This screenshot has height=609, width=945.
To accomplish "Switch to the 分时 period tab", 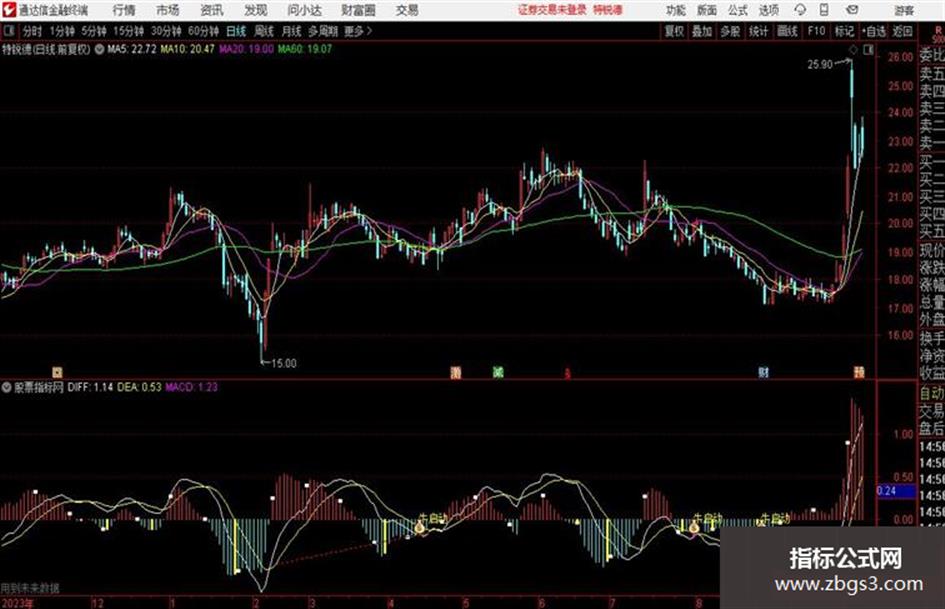I will (33, 31).
